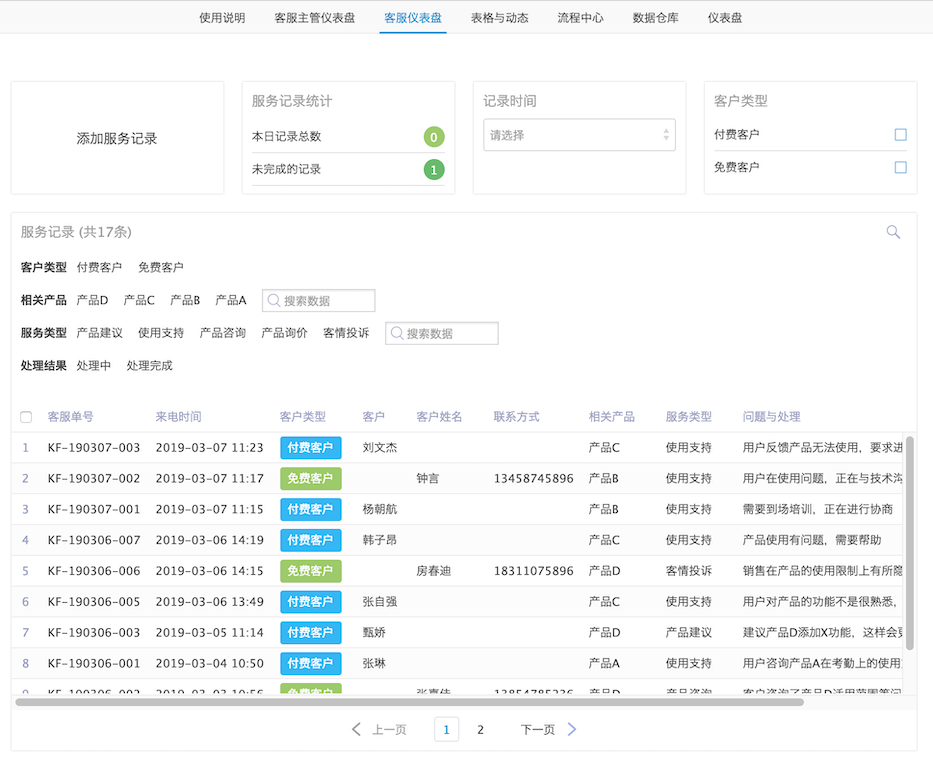Image resolution: width=933 pixels, height=760 pixels.
Task: Filter customer type by 付费客户 in records
Action: pyautogui.click(x=99, y=267)
